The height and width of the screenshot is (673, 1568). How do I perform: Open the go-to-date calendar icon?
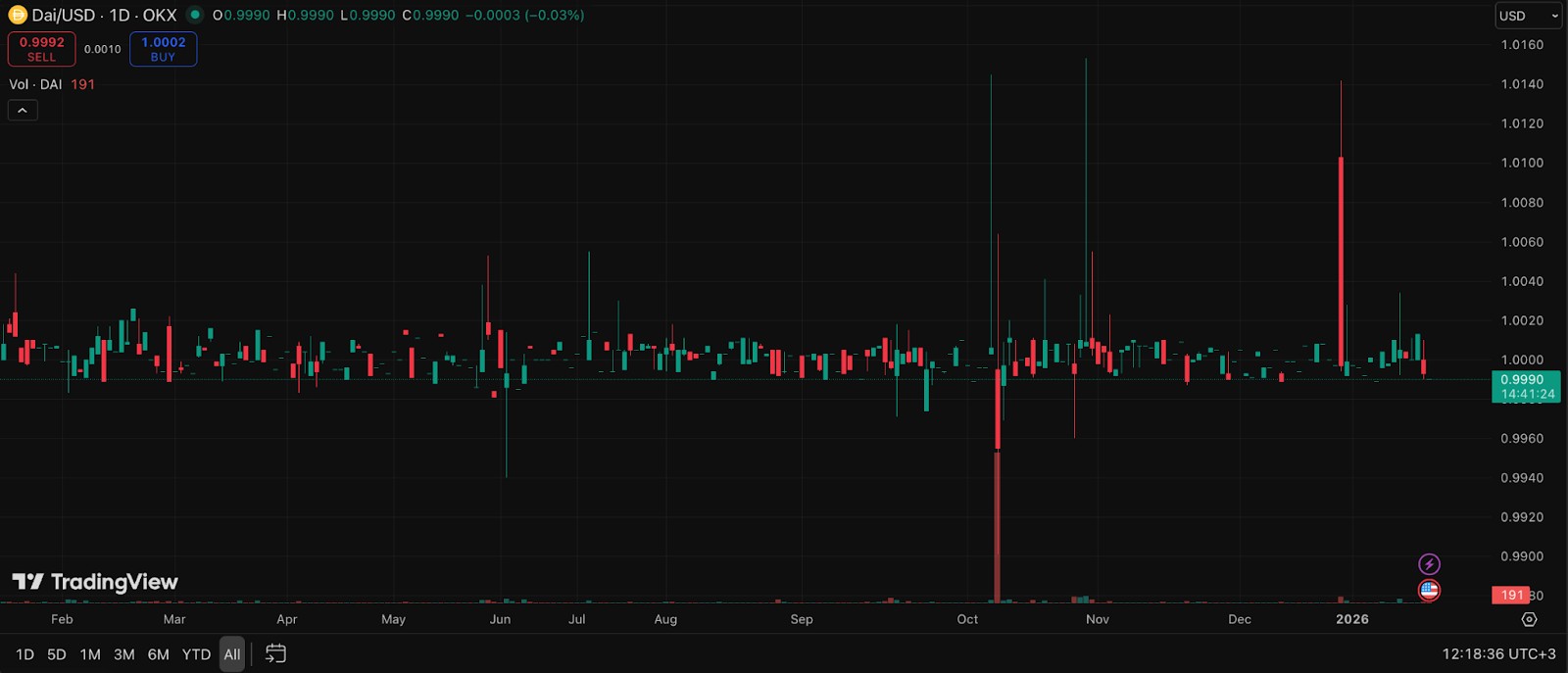click(275, 653)
